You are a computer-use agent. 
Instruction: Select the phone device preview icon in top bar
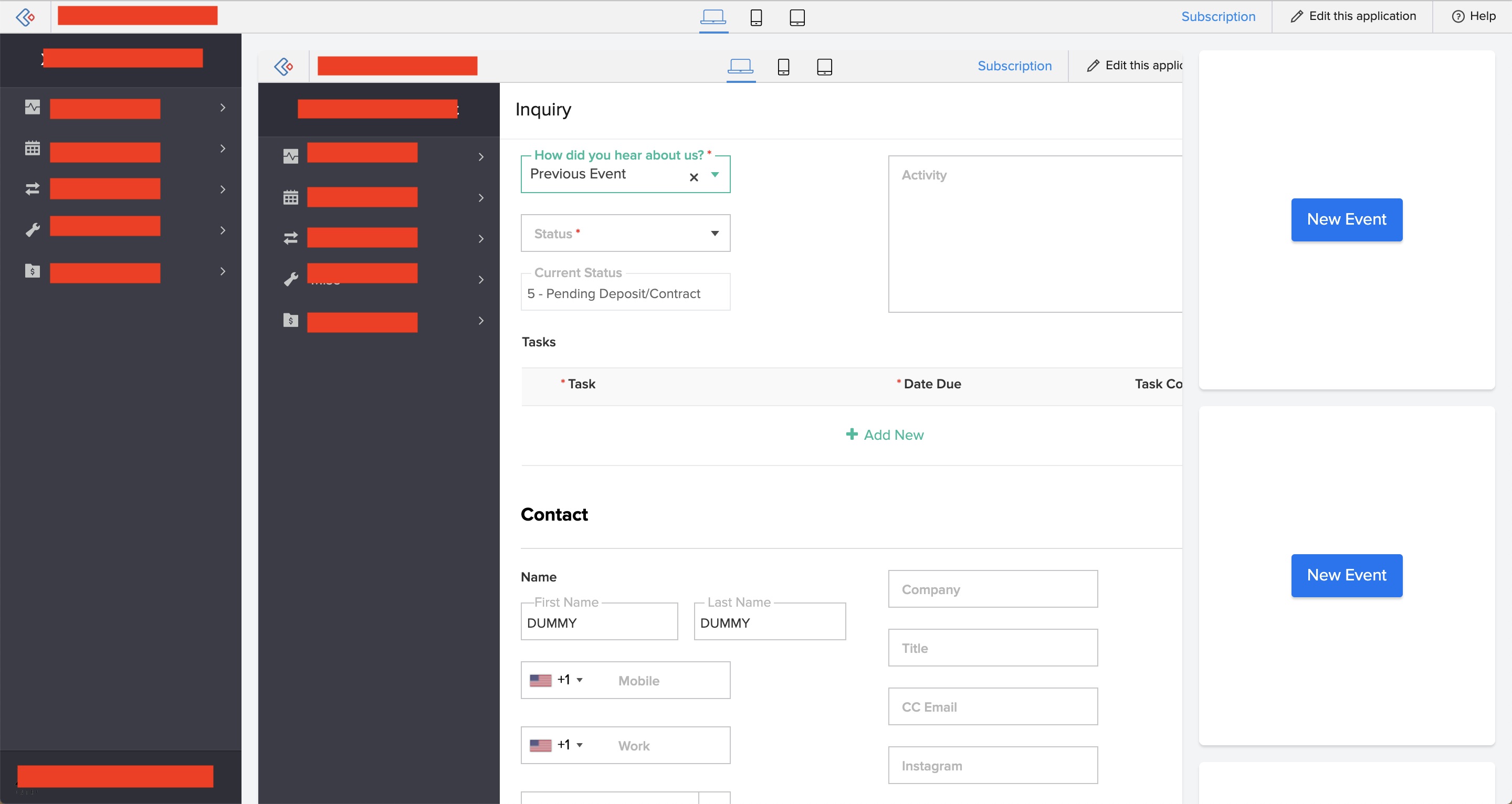pos(756,17)
